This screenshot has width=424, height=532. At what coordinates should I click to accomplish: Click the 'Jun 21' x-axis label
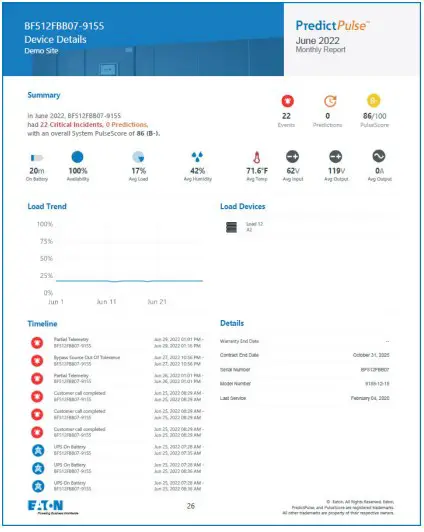click(x=157, y=302)
